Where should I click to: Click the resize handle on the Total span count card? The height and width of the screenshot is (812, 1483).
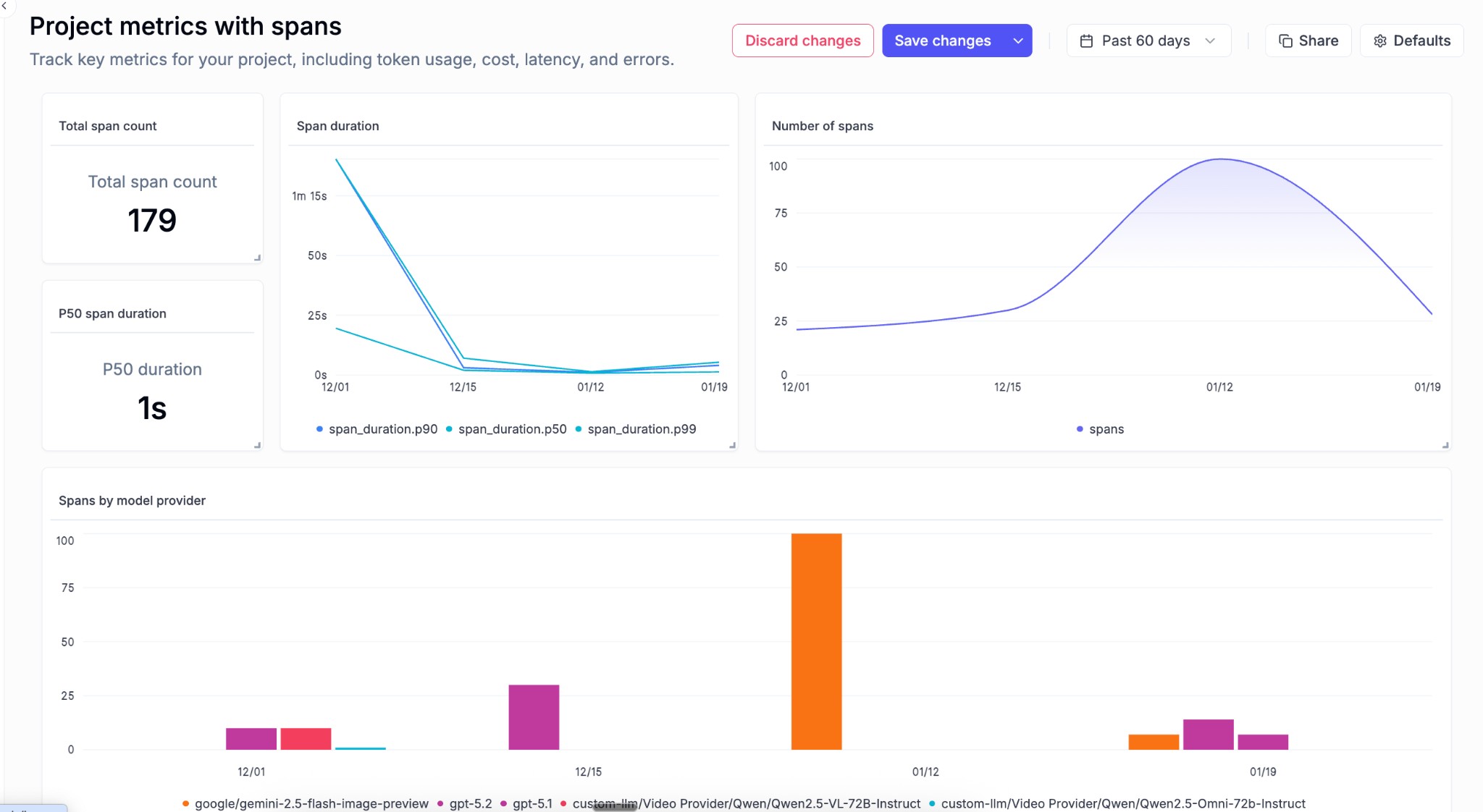tap(258, 258)
